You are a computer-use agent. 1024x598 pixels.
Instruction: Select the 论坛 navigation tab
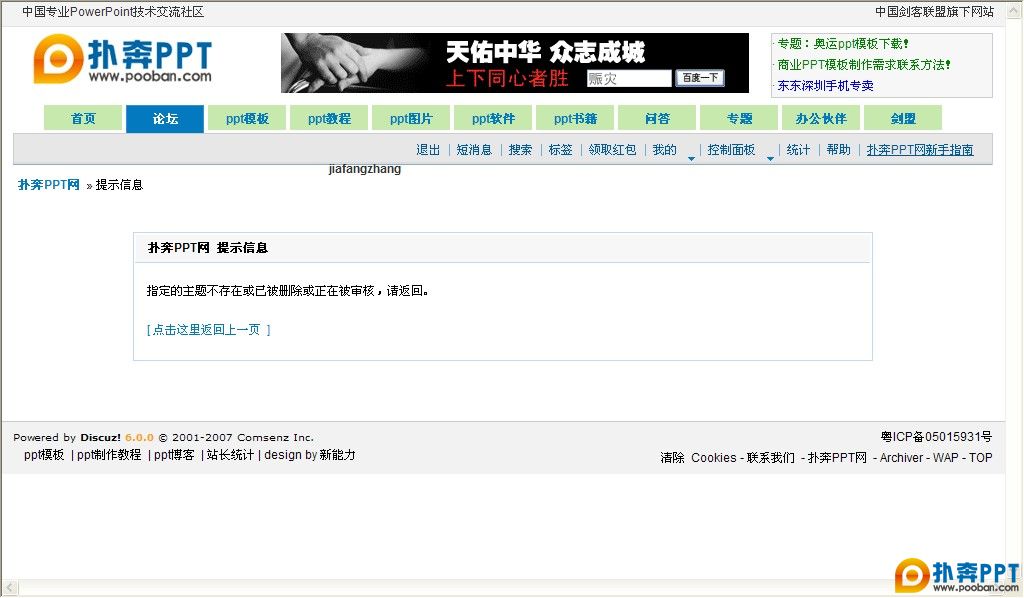(x=165, y=118)
